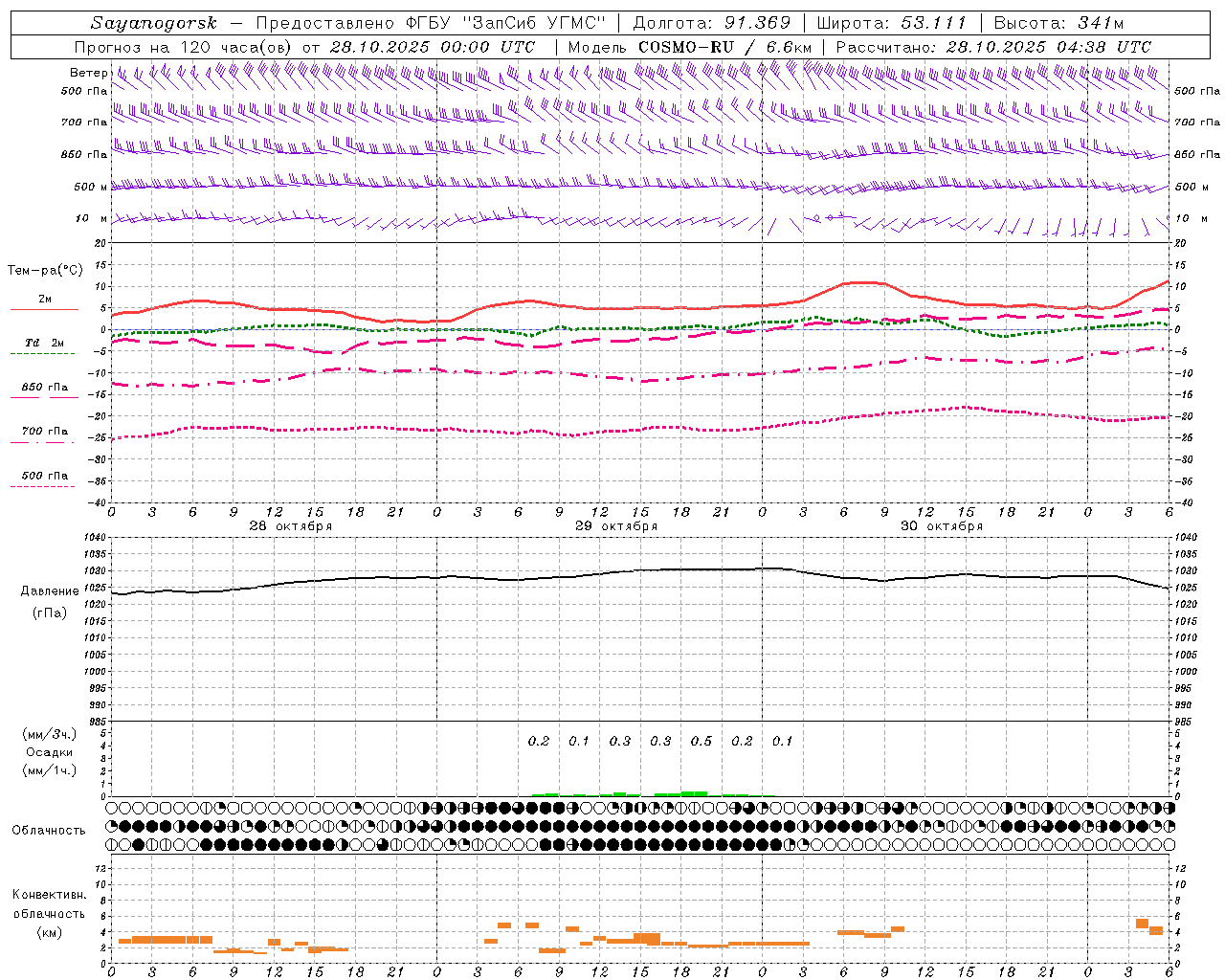Click the Прогноз на 120 часа(ов) text
This screenshot has width=1225, height=980.
point(184,47)
